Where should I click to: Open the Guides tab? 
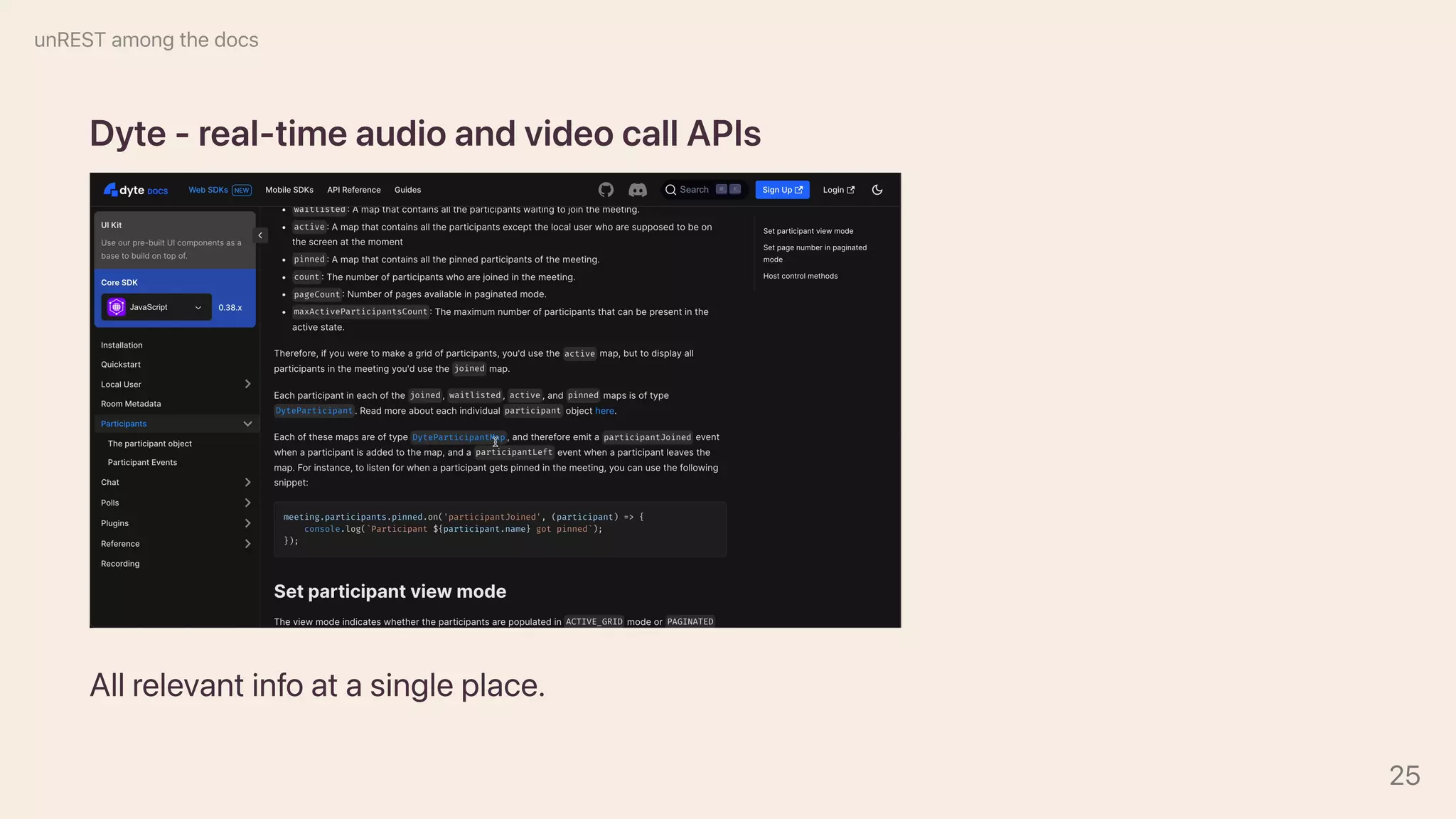tap(407, 190)
